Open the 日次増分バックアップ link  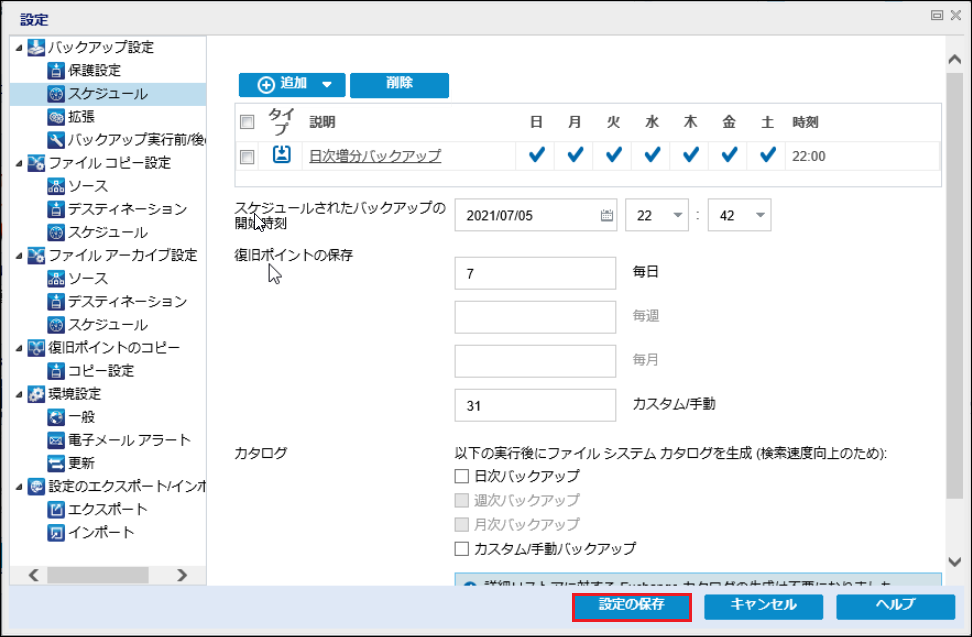(x=375, y=156)
